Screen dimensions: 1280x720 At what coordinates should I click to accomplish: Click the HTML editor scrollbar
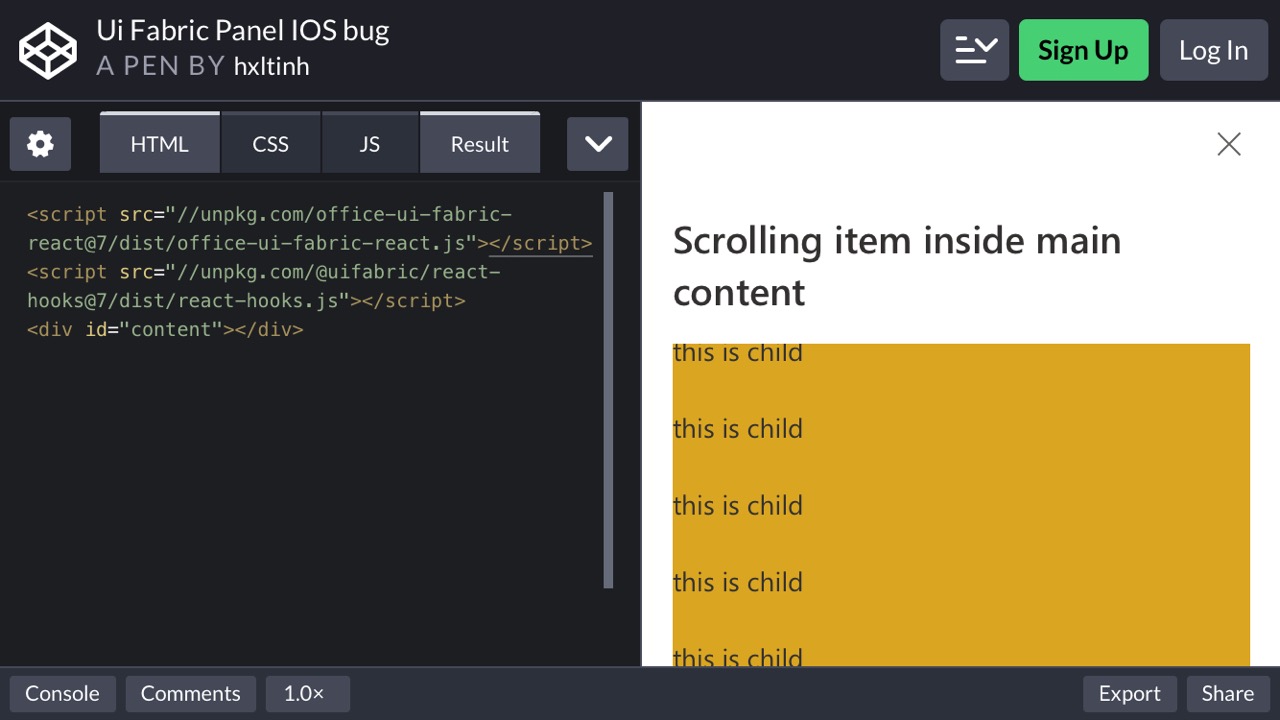tap(610, 390)
